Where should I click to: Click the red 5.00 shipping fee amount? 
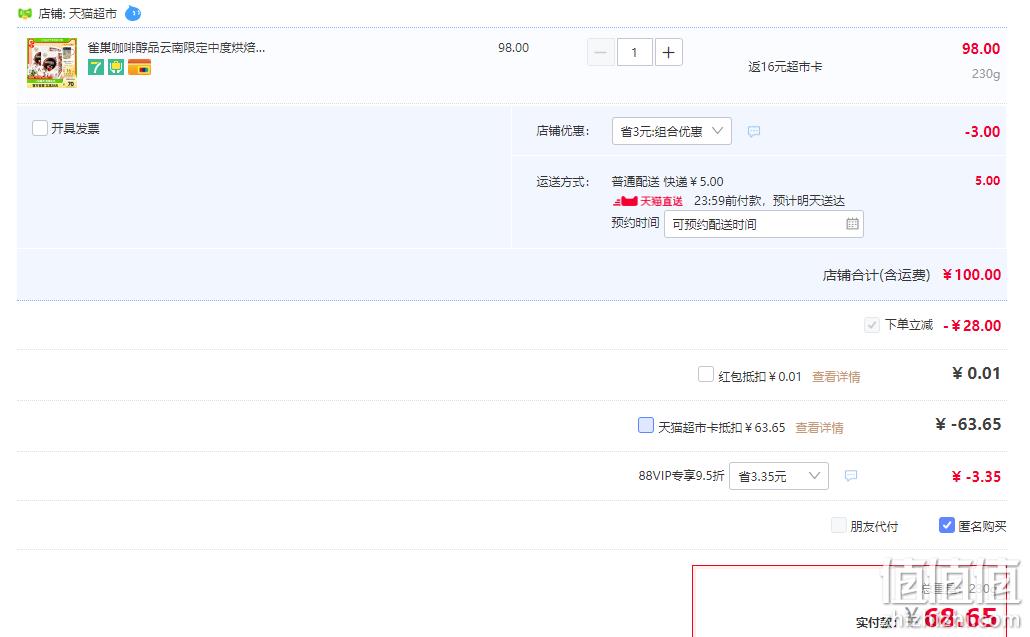(x=987, y=181)
